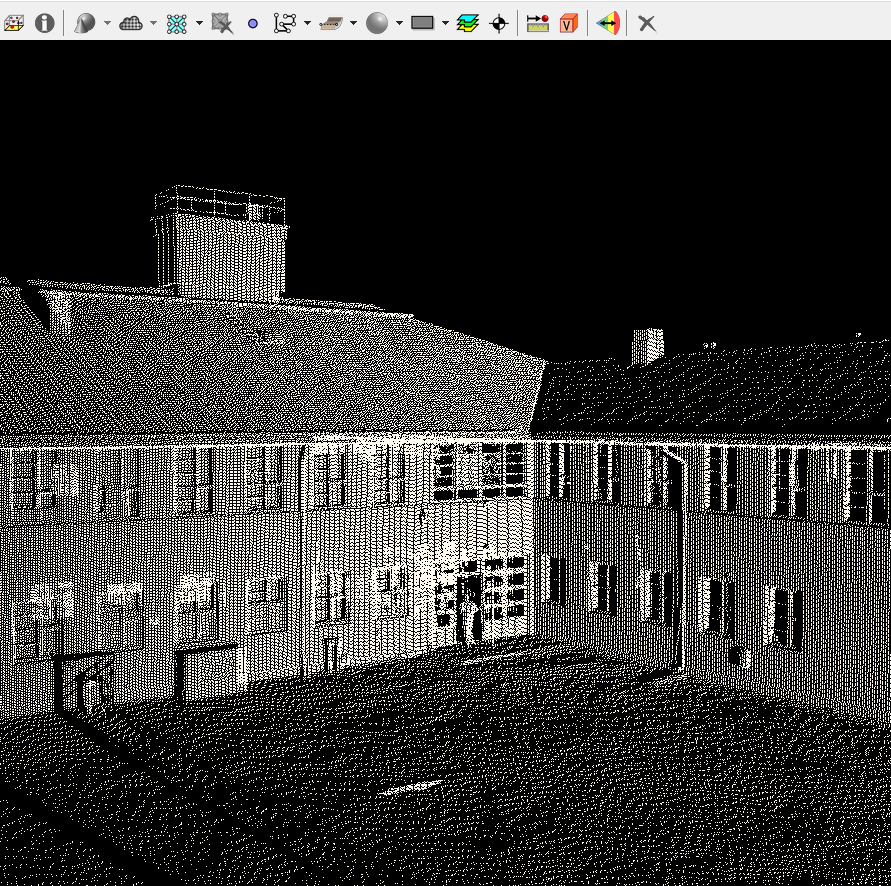Screen dimensions: 891x886
Task: Click the stacked colored layers icon
Action: click(468, 23)
